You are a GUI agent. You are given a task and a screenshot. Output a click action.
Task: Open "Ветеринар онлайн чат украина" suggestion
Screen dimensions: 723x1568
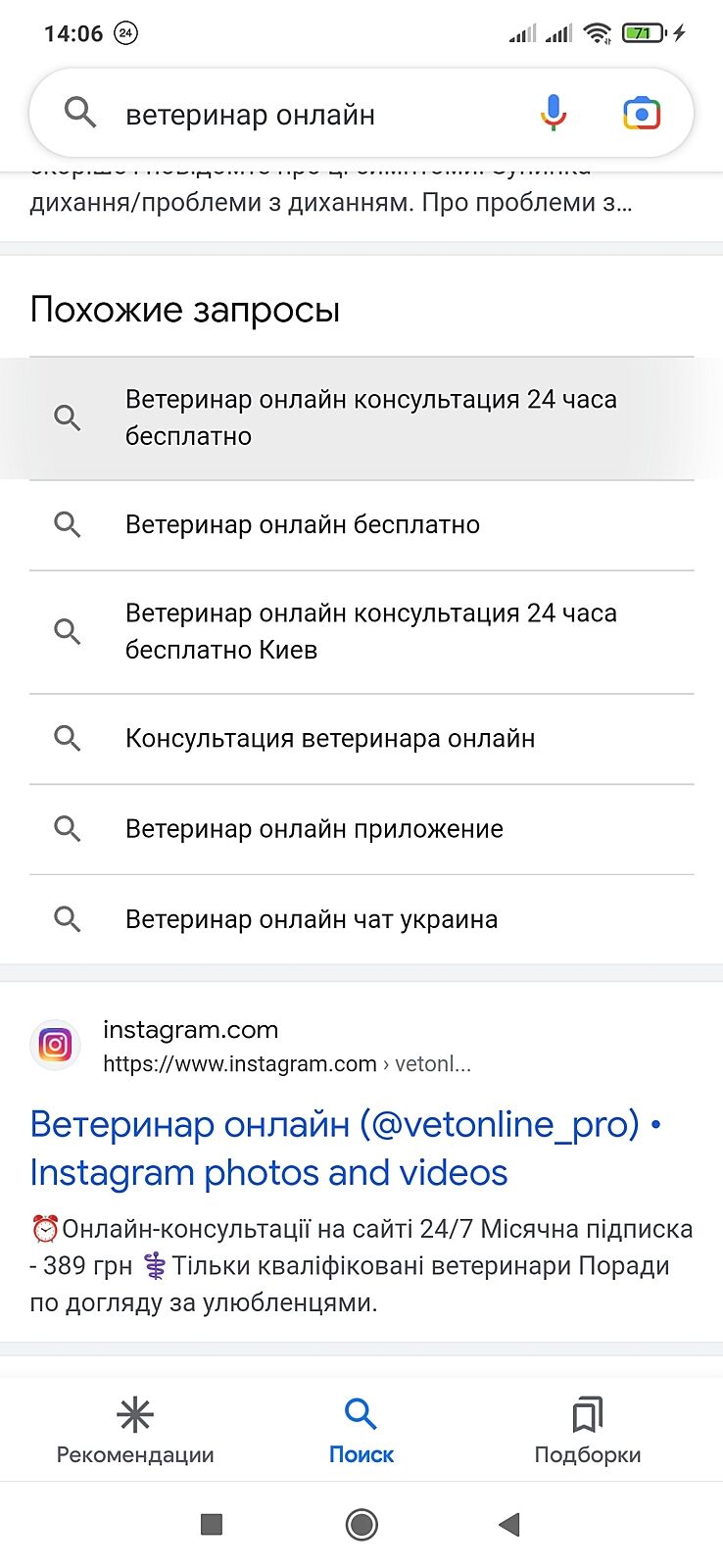[312, 919]
